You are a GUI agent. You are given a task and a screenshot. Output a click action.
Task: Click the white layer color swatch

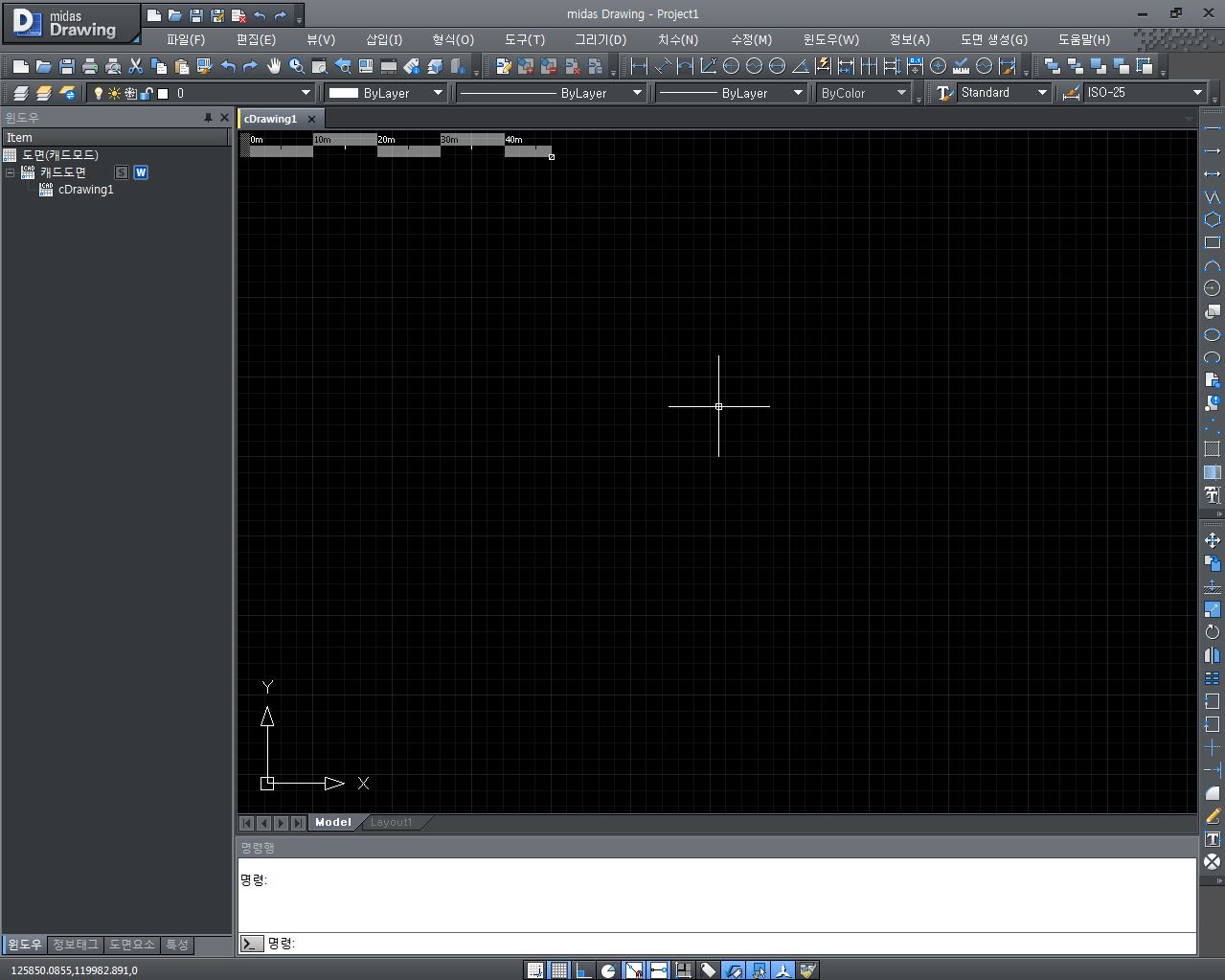[x=163, y=93]
